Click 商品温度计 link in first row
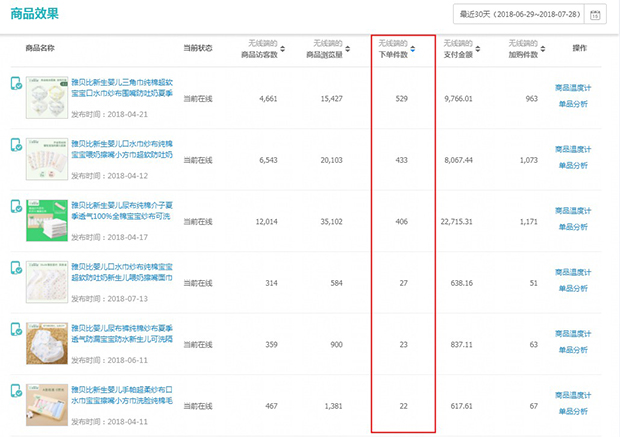 pos(579,88)
